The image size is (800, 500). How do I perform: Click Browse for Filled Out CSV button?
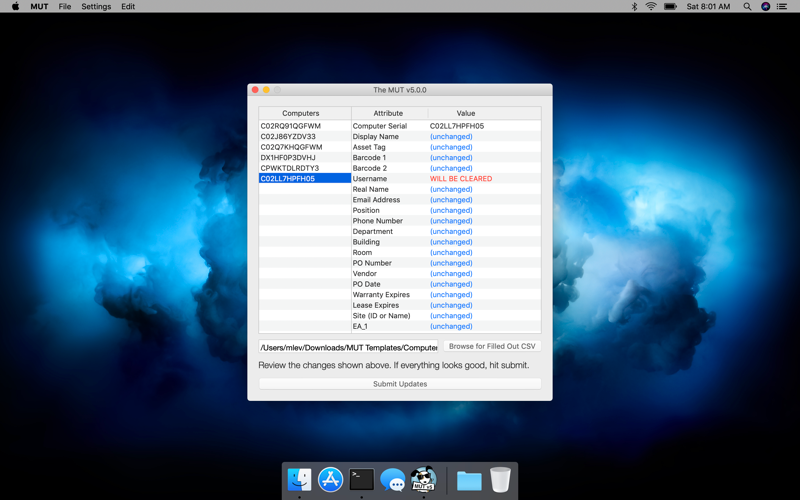point(492,346)
